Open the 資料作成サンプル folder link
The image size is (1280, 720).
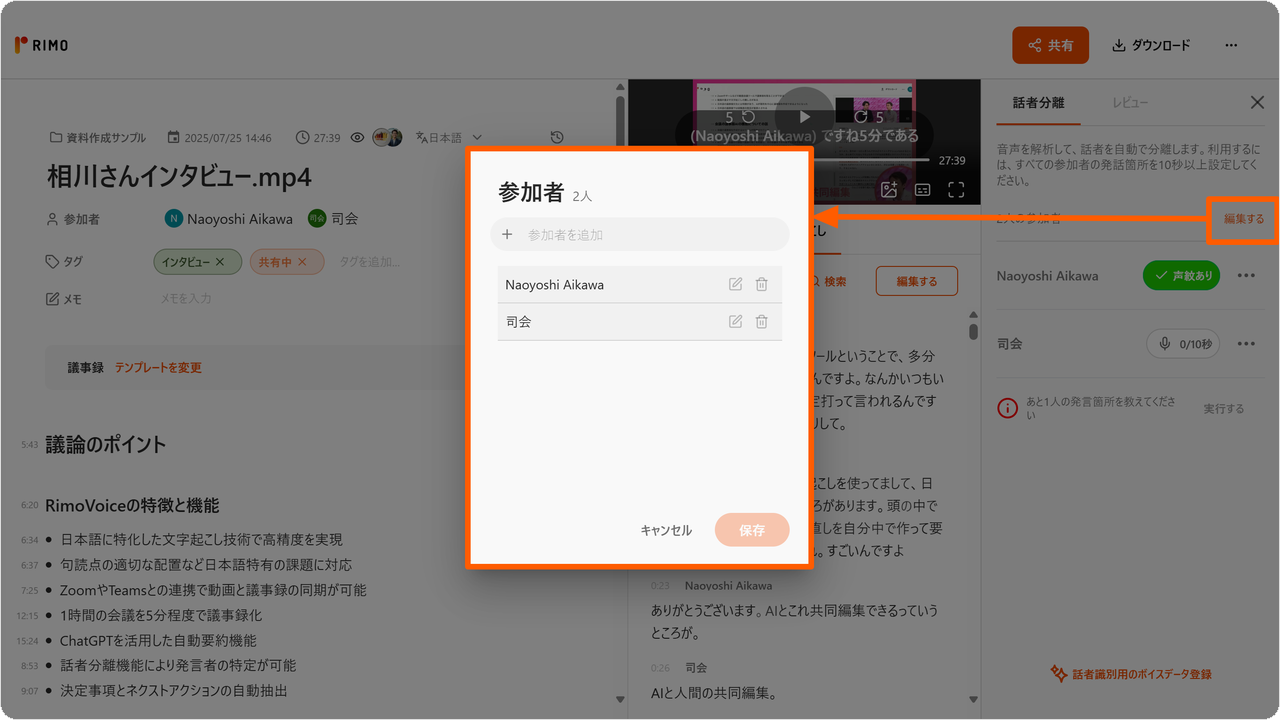(x=98, y=137)
